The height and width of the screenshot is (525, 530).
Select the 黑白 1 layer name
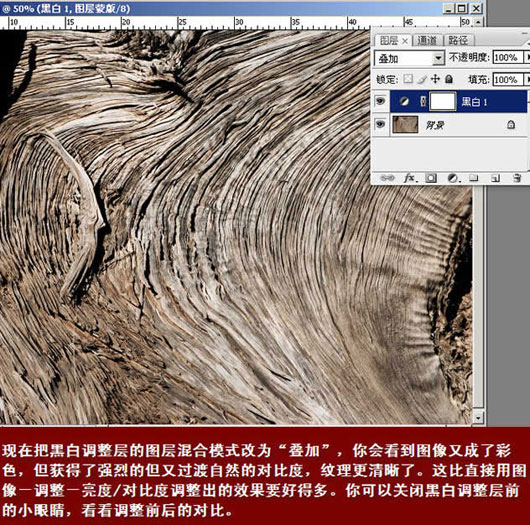click(475, 102)
